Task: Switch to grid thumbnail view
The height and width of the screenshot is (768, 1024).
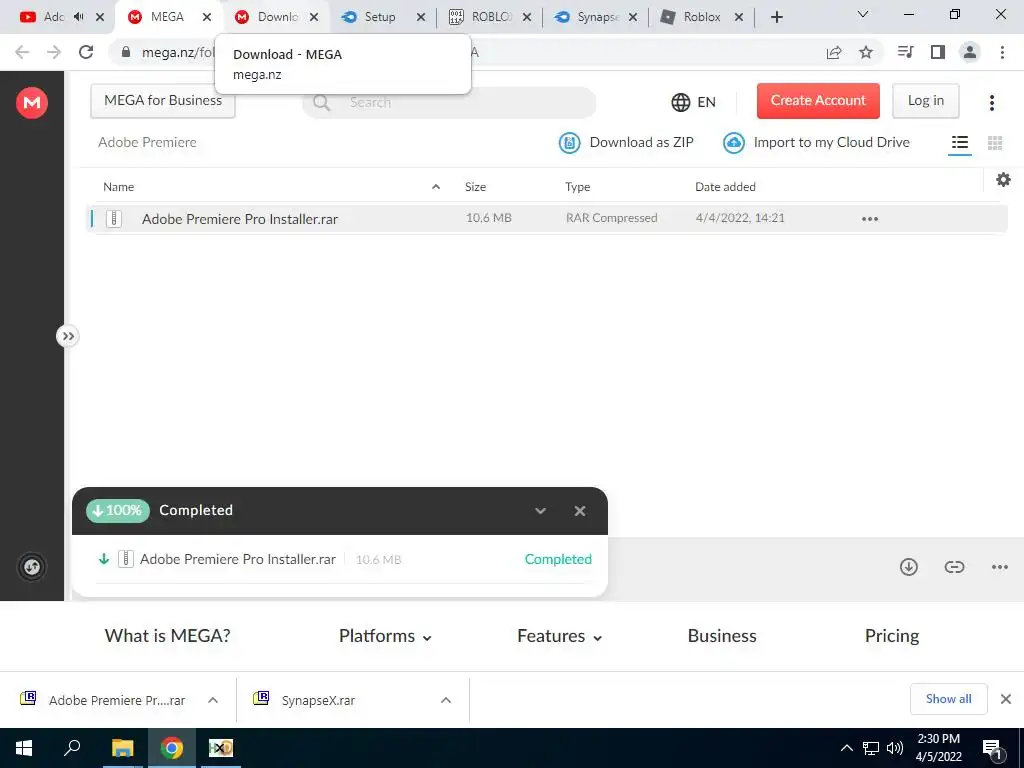Action: (x=995, y=142)
